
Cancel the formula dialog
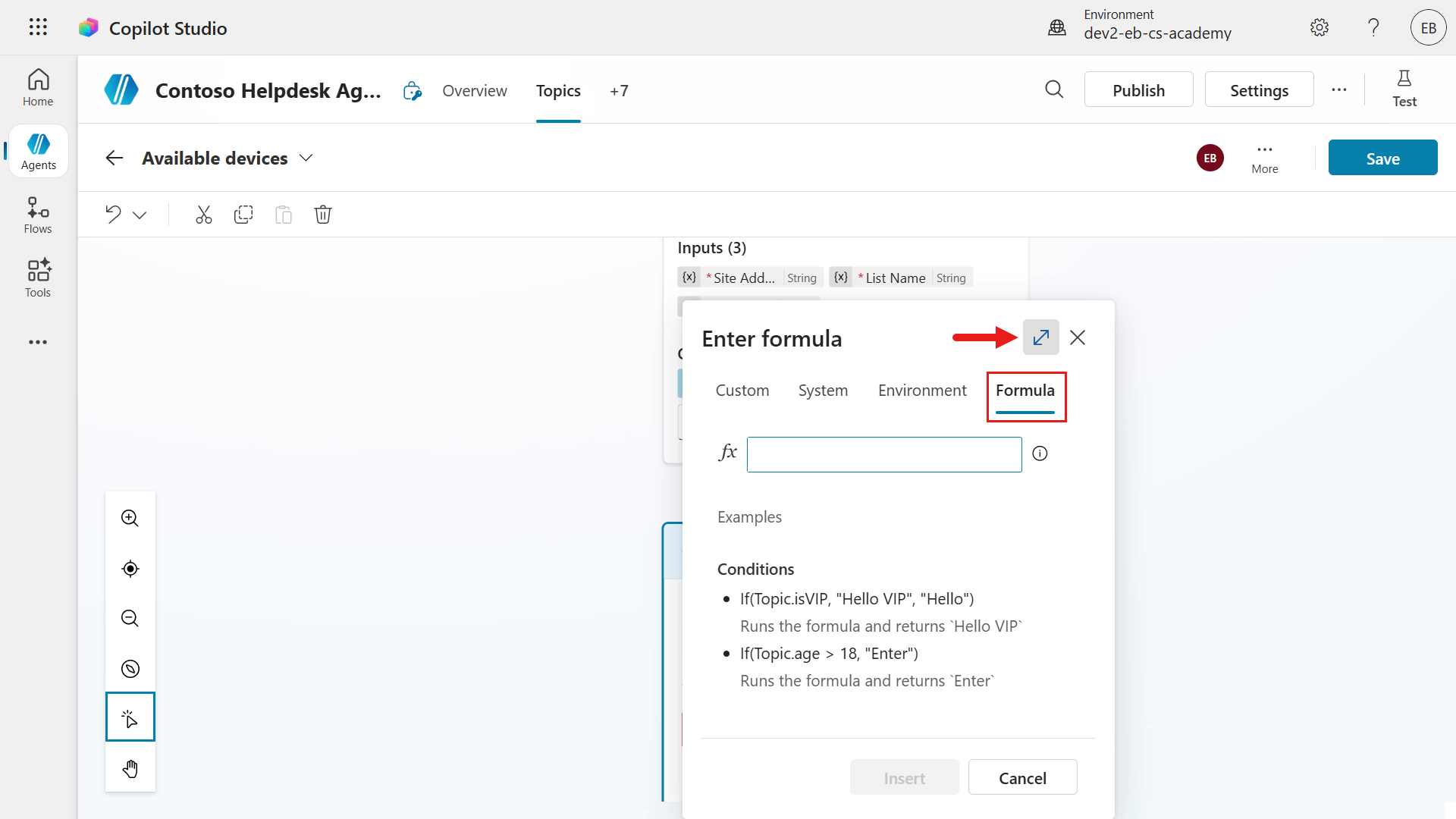pos(1022,777)
